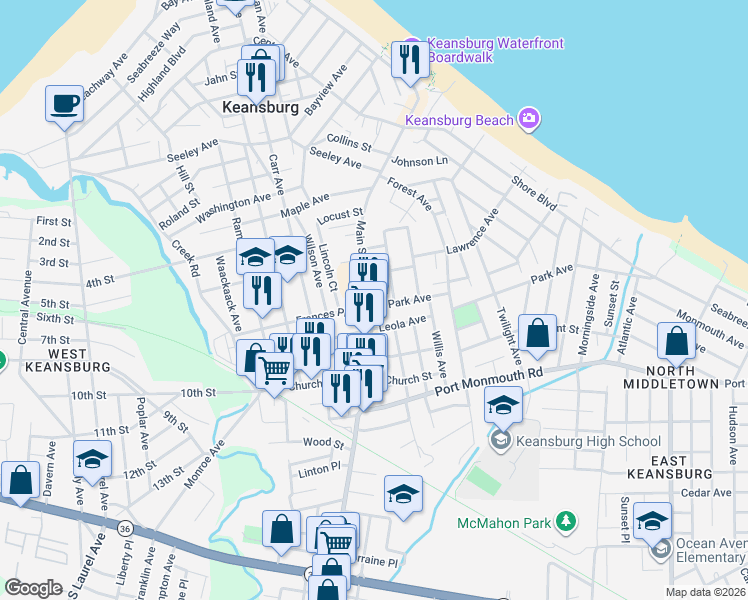This screenshot has width=748, height=600.
Task: Select the McMahon Park tree pin
Action: tap(566, 522)
